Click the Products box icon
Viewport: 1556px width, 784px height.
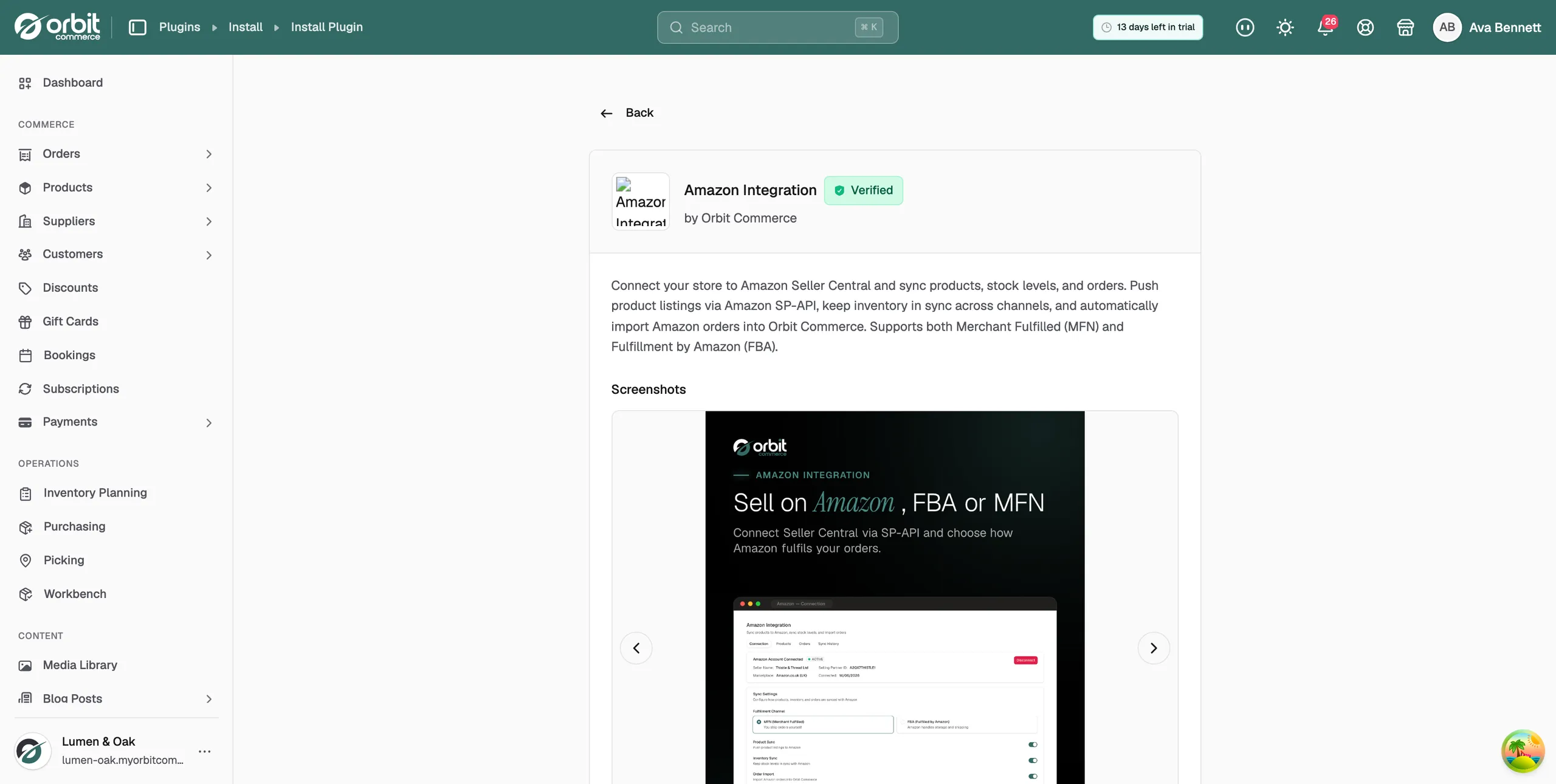(25, 188)
